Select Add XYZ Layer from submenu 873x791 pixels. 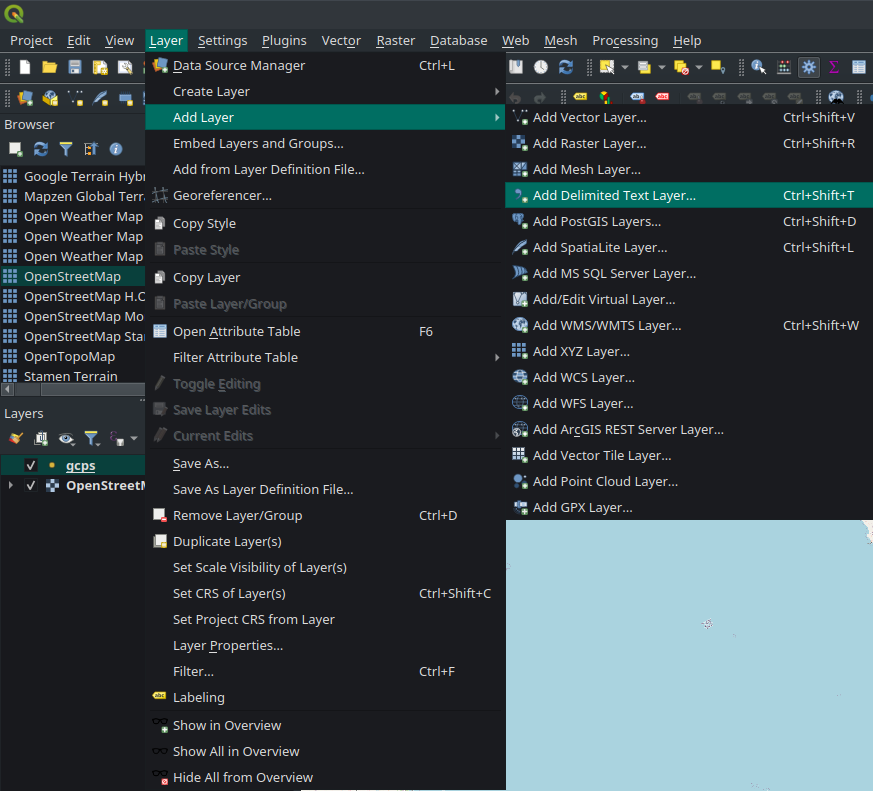pos(581,352)
